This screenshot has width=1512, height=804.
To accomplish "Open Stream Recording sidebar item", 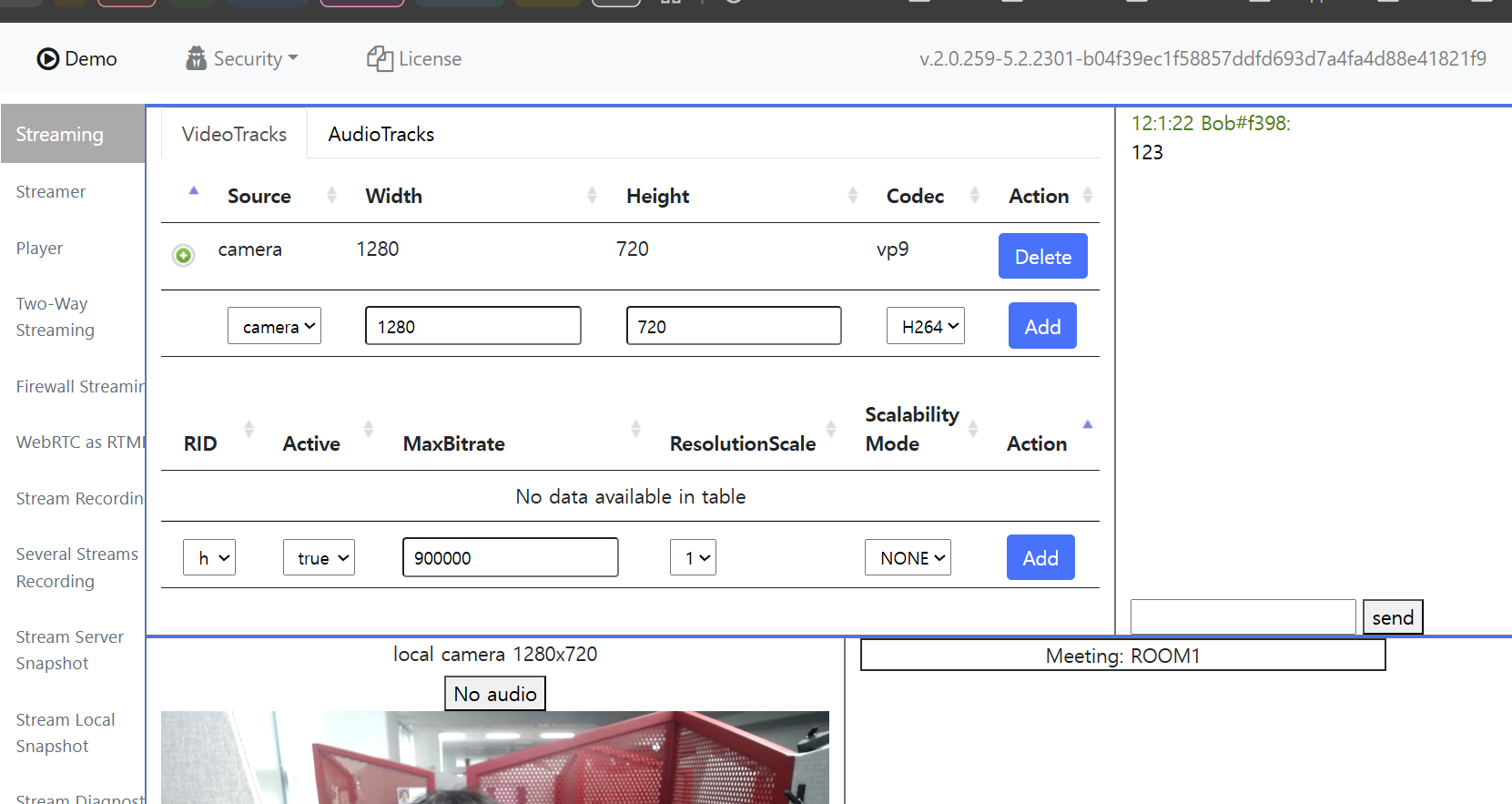I will tap(80, 498).
